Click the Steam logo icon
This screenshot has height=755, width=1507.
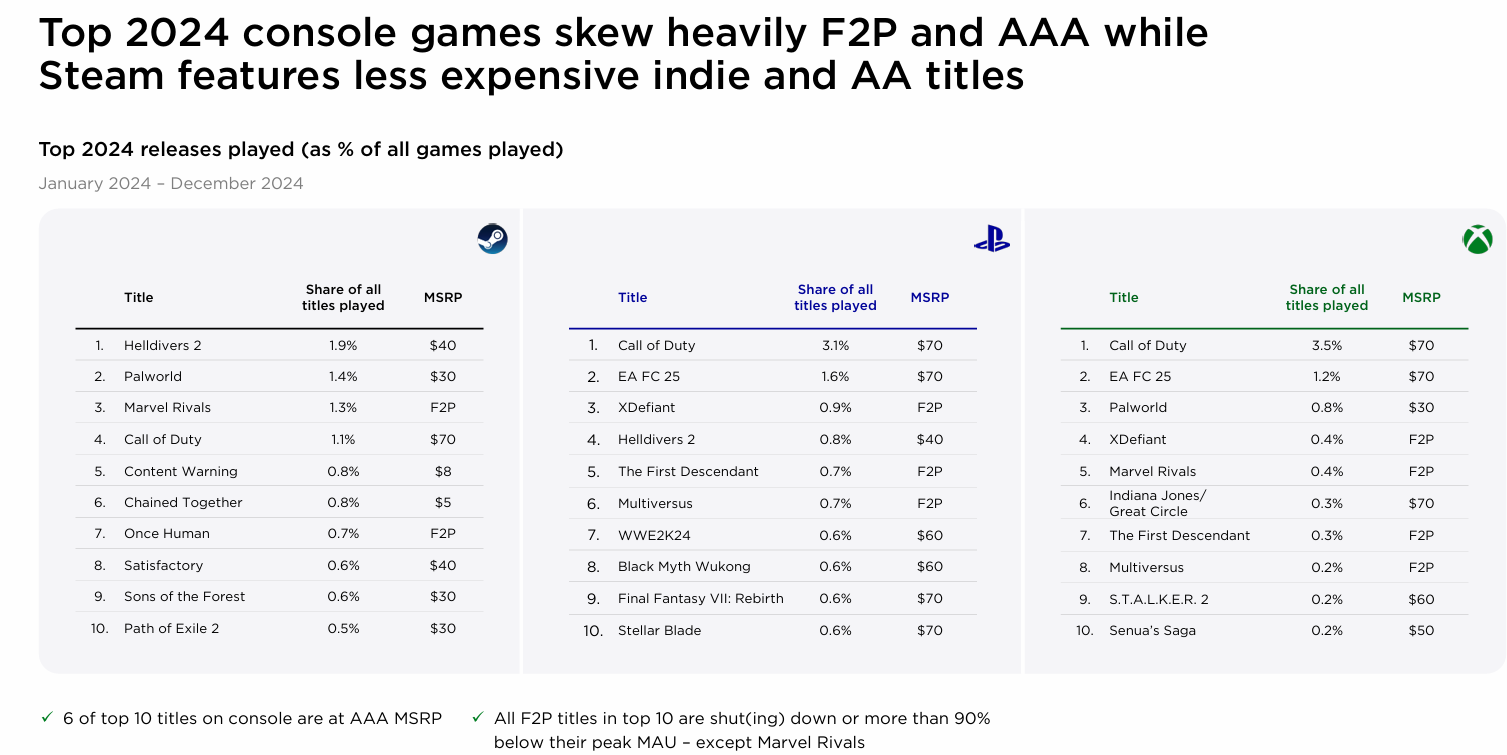(x=492, y=239)
